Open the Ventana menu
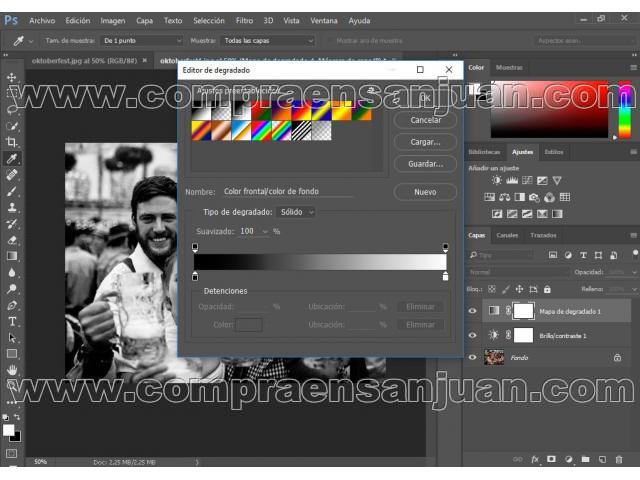This screenshot has height=480, width=640. pyautogui.click(x=324, y=20)
